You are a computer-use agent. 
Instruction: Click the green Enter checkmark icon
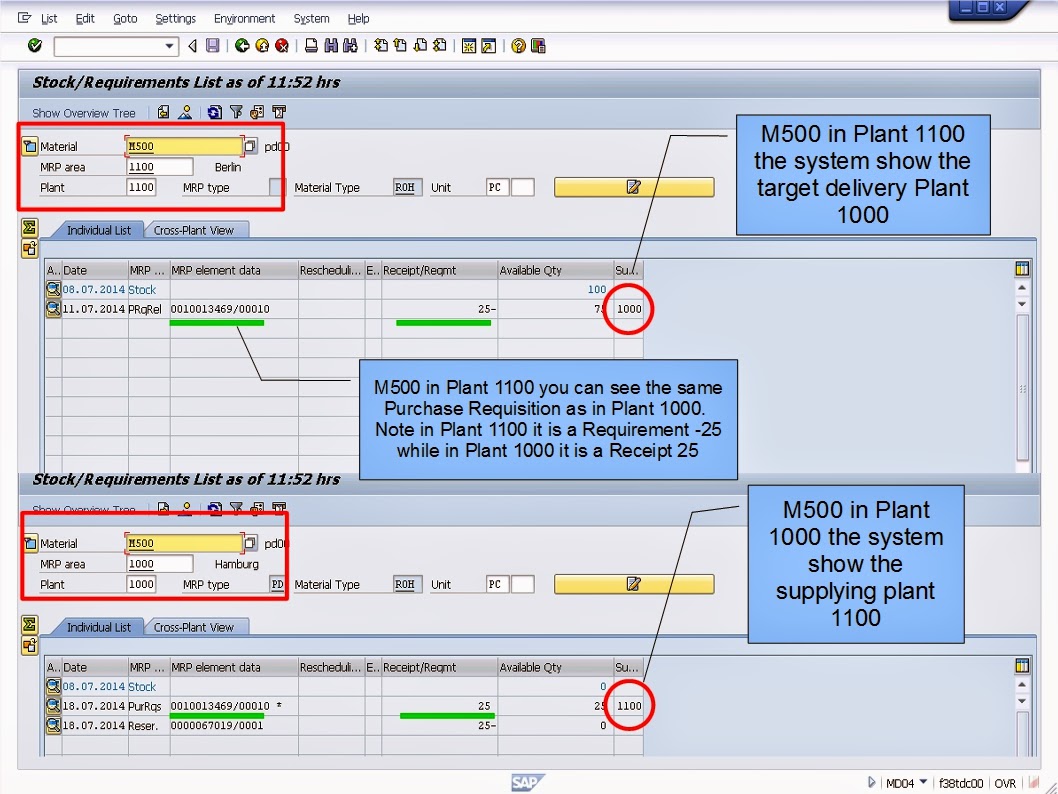coord(34,45)
